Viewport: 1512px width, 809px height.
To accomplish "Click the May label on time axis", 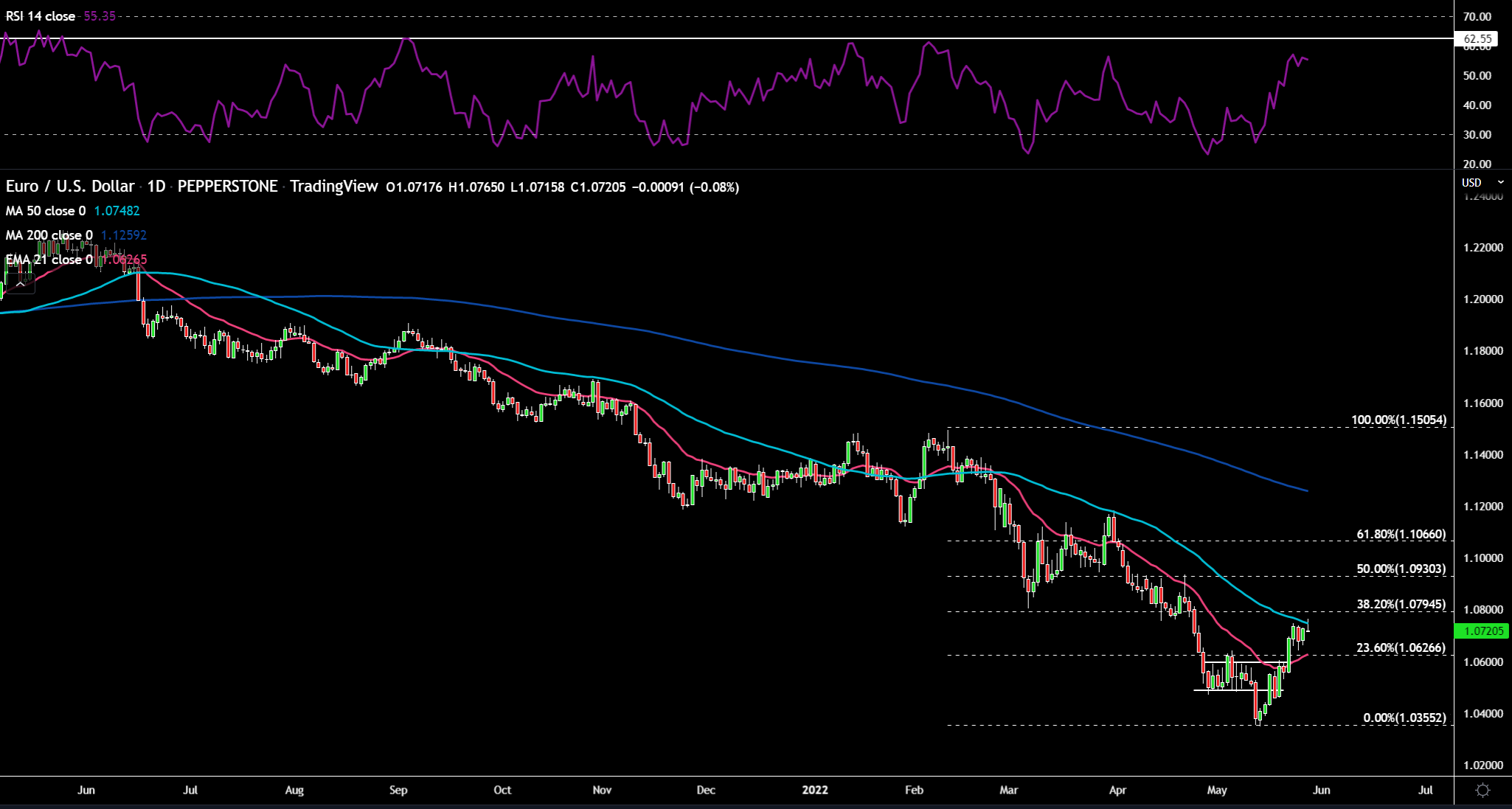I will (x=1217, y=790).
